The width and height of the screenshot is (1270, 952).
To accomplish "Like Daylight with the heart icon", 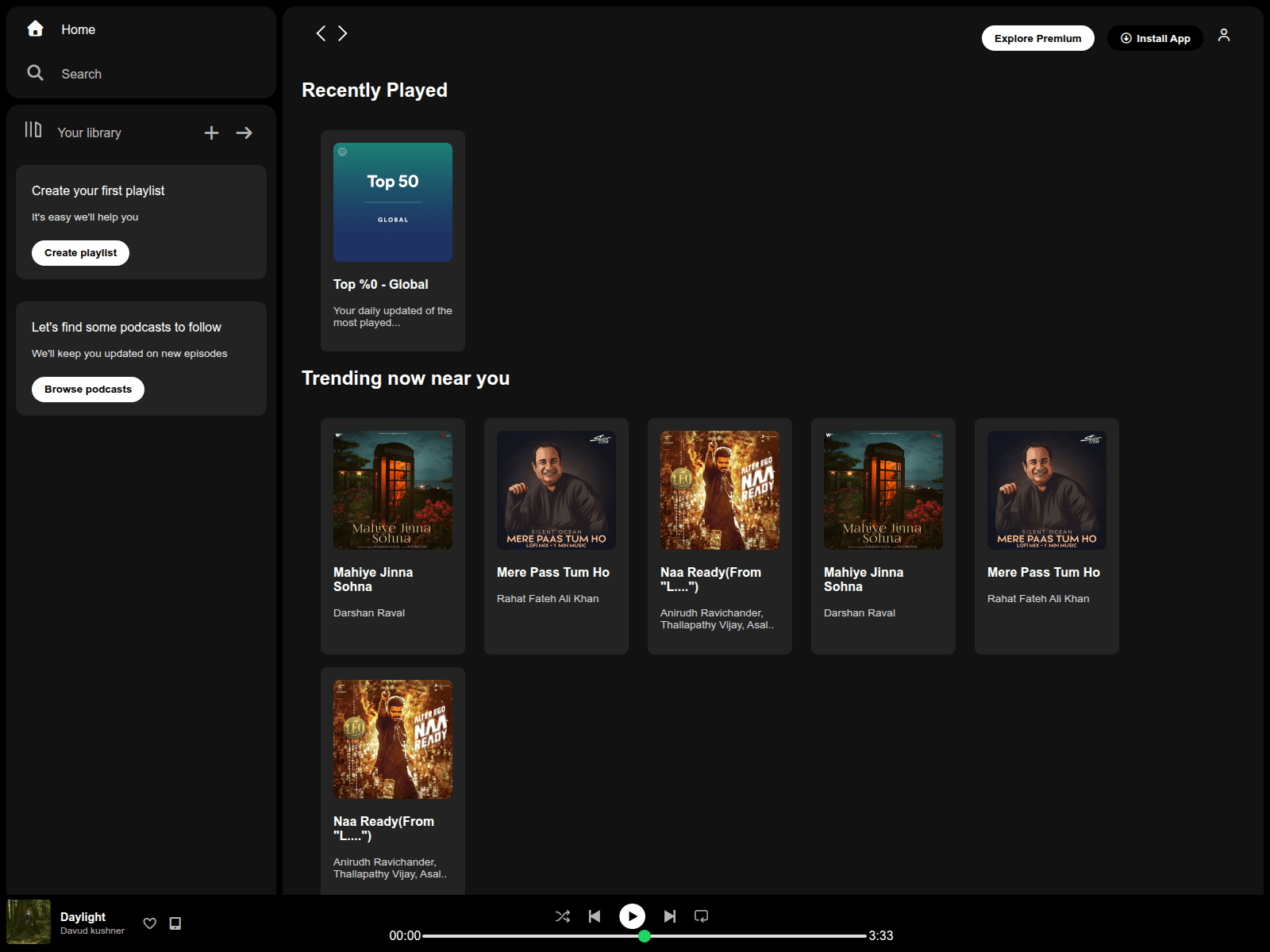I will [x=150, y=923].
